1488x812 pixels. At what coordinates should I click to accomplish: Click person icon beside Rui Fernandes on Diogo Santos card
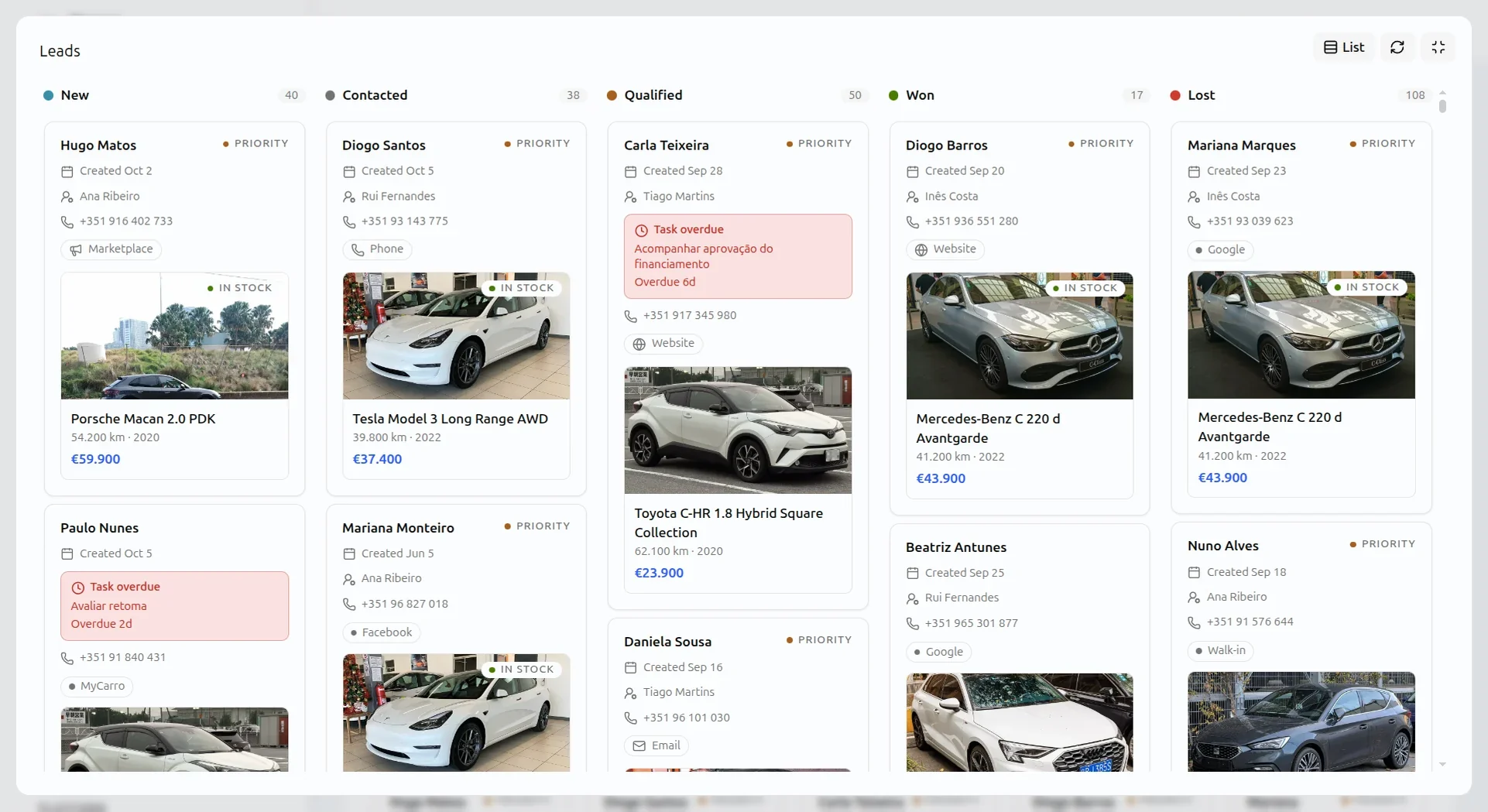(x=349, y=197)
